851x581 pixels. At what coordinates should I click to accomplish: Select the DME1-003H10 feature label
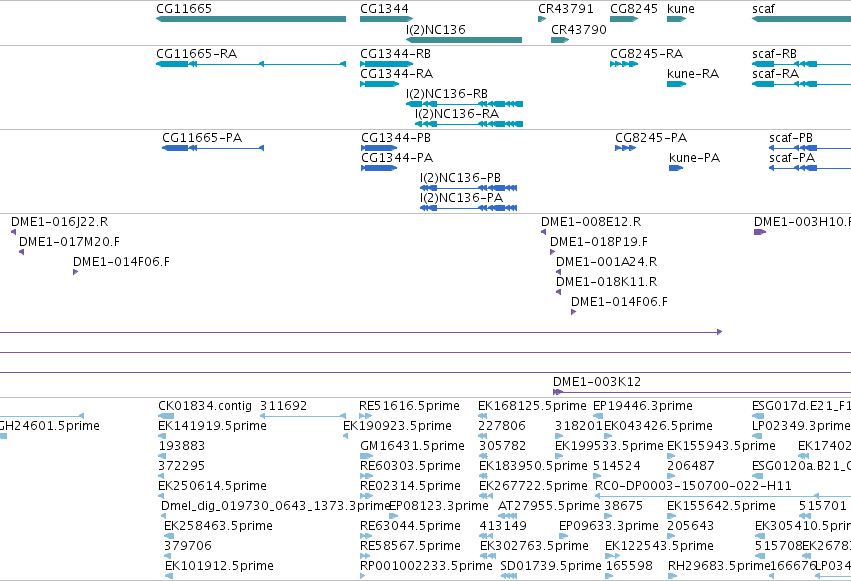[802, 222]
